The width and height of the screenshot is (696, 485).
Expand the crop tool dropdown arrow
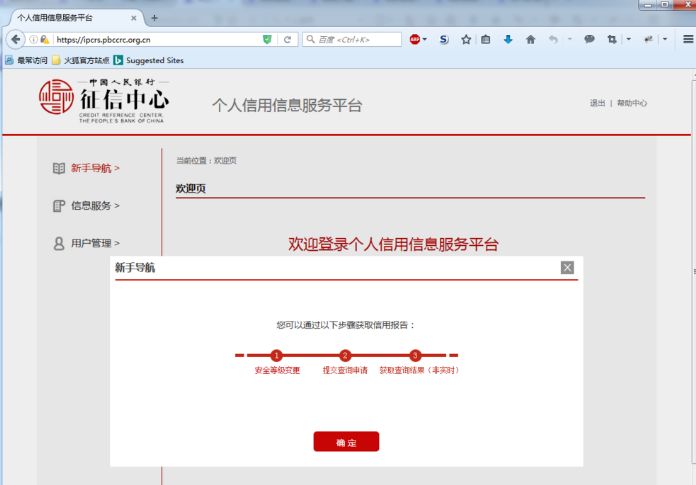[x=628, y=40]
